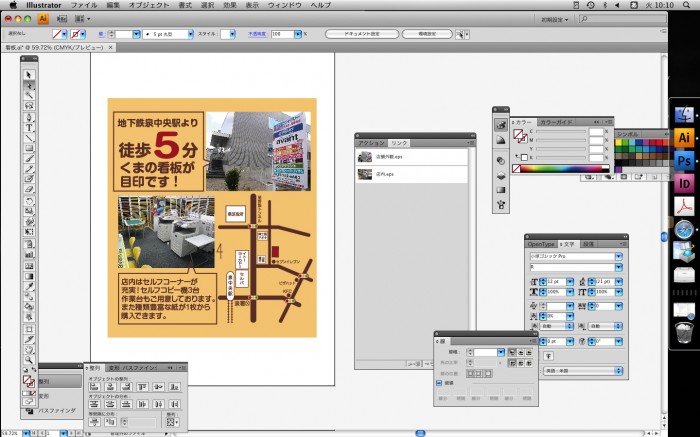700x437 pixels.
Task: Open the opacity value dropdown
Action: tap(298, 34)
